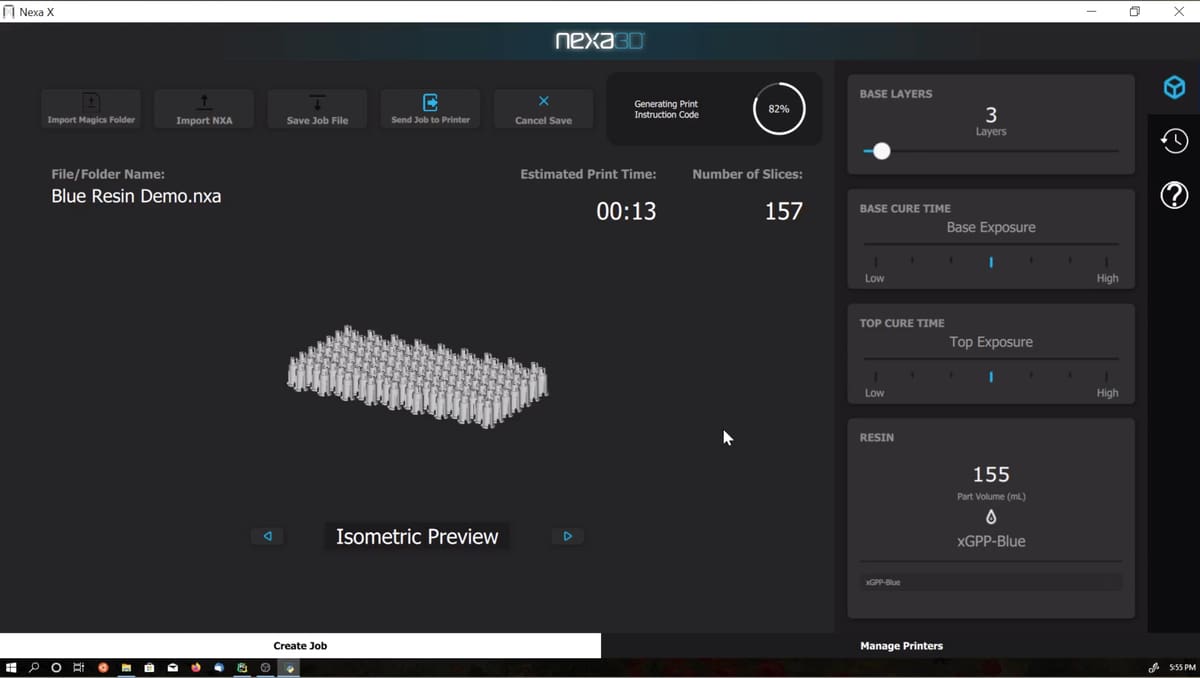Click the Base Exposure slider marker

coord(991,262)
